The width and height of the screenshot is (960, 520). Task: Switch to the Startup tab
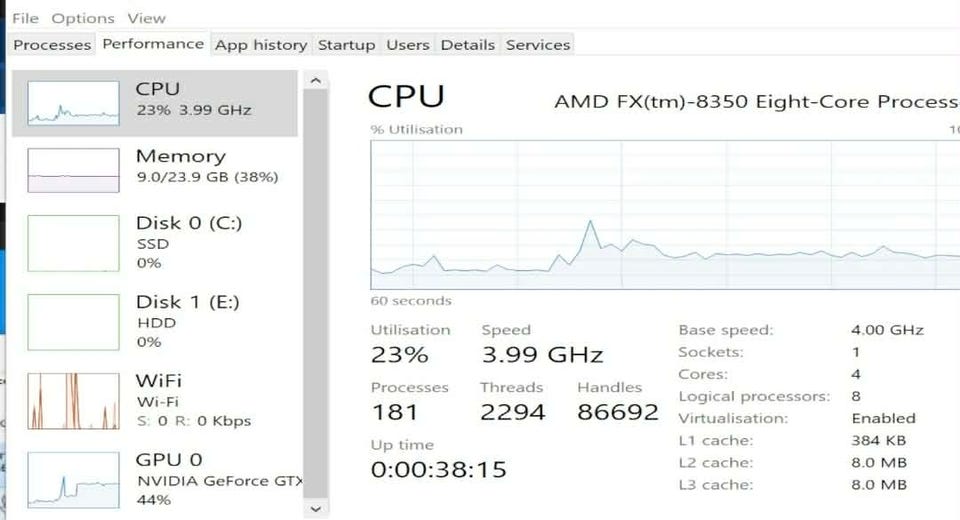point(346,45)
